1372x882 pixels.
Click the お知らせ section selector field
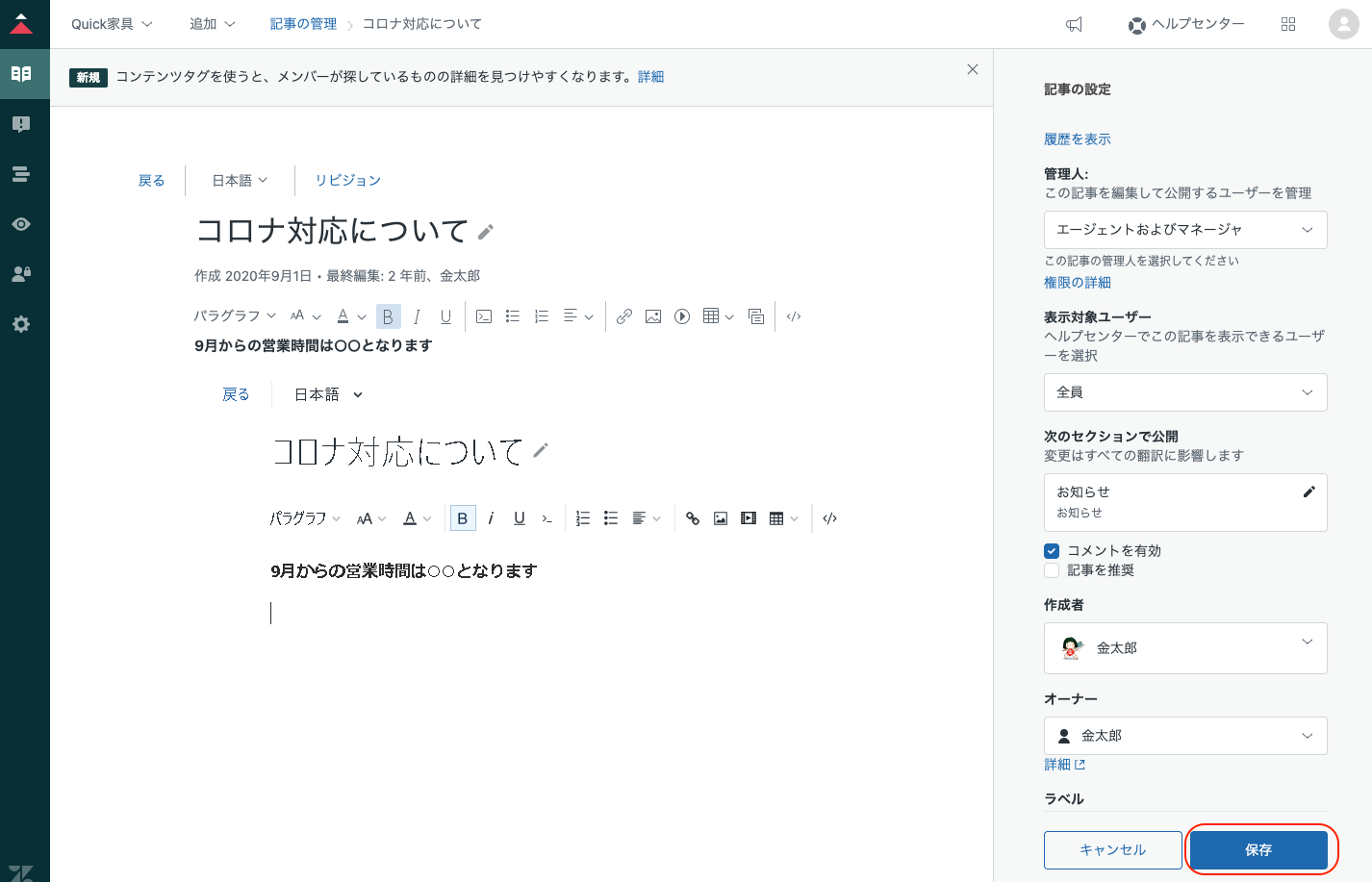(x=1185, y=502)
